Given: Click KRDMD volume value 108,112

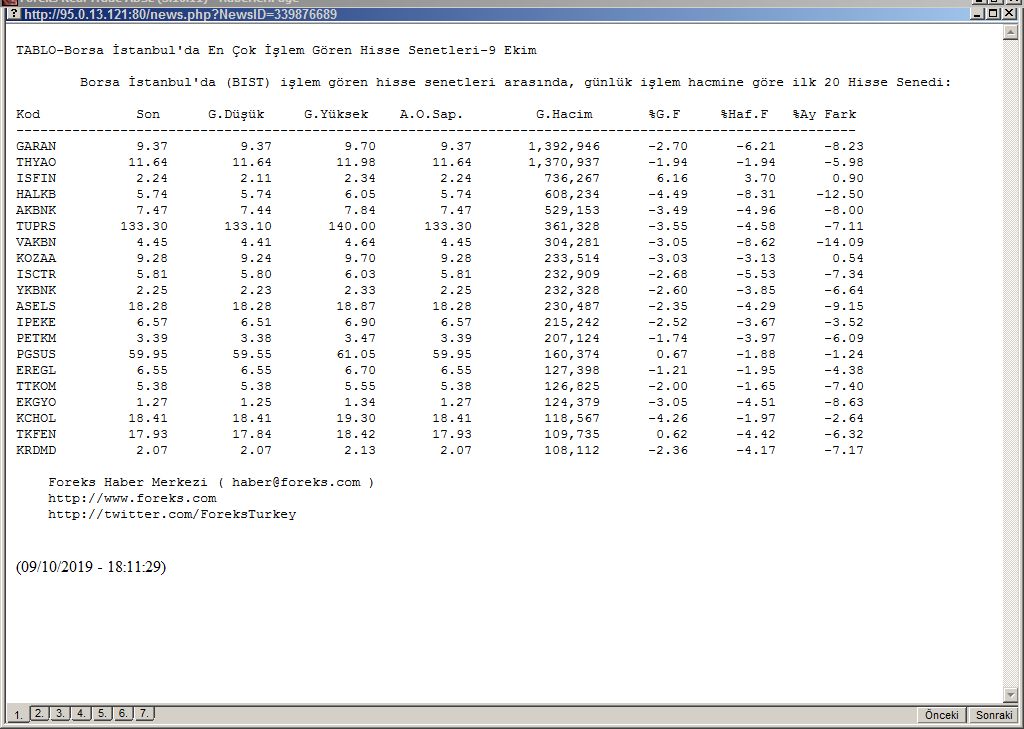Looking at the screenshot, I should pyautogui.click(x=572, y=451).
